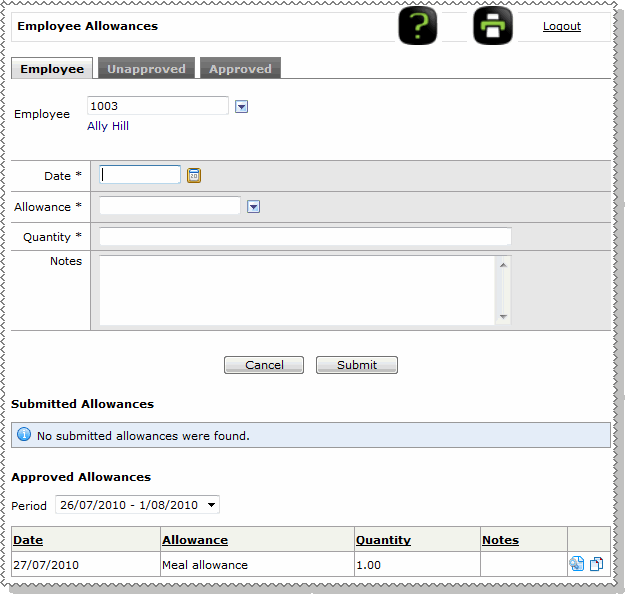Click inside the Notes text area
634x603 pixels.
297,290
